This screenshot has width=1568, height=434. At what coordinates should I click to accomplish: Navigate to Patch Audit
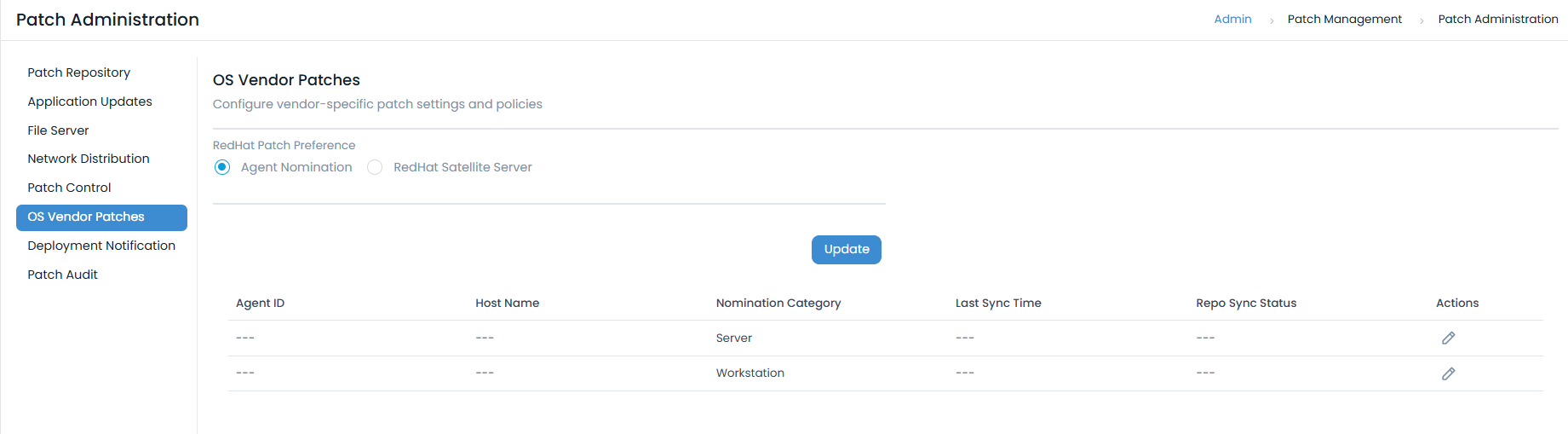[62, 275]
